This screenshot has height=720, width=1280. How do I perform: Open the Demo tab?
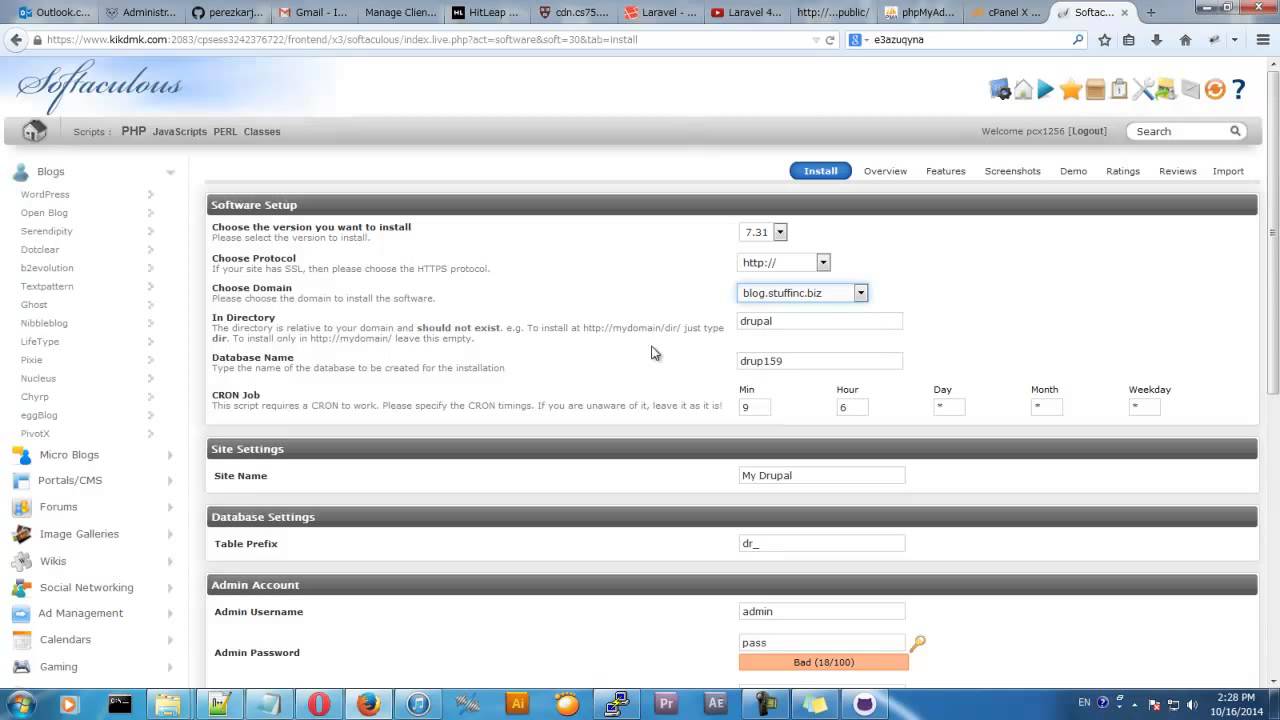(x=1073, y=171)
